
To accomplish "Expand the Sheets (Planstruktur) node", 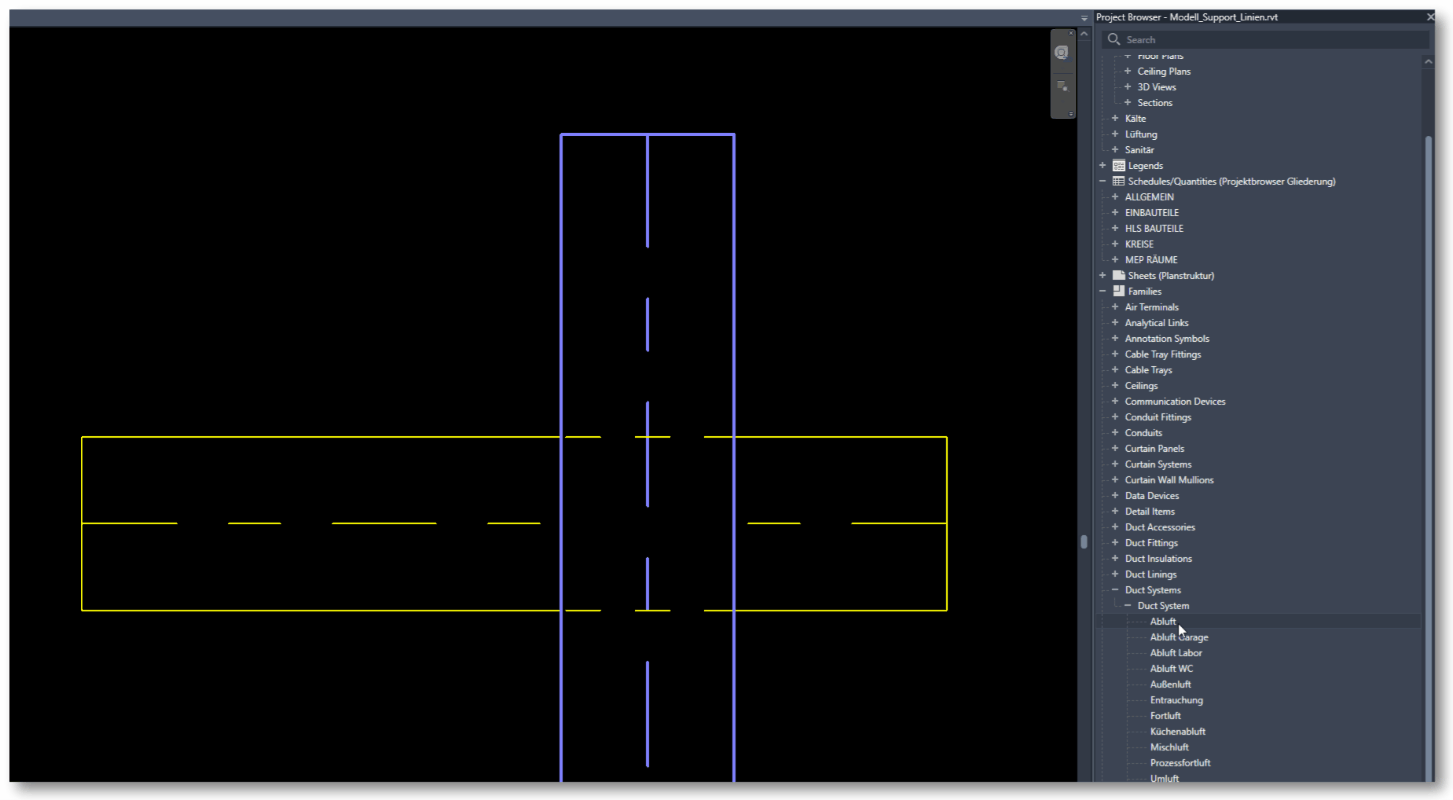I will [x=1103, y=276].
